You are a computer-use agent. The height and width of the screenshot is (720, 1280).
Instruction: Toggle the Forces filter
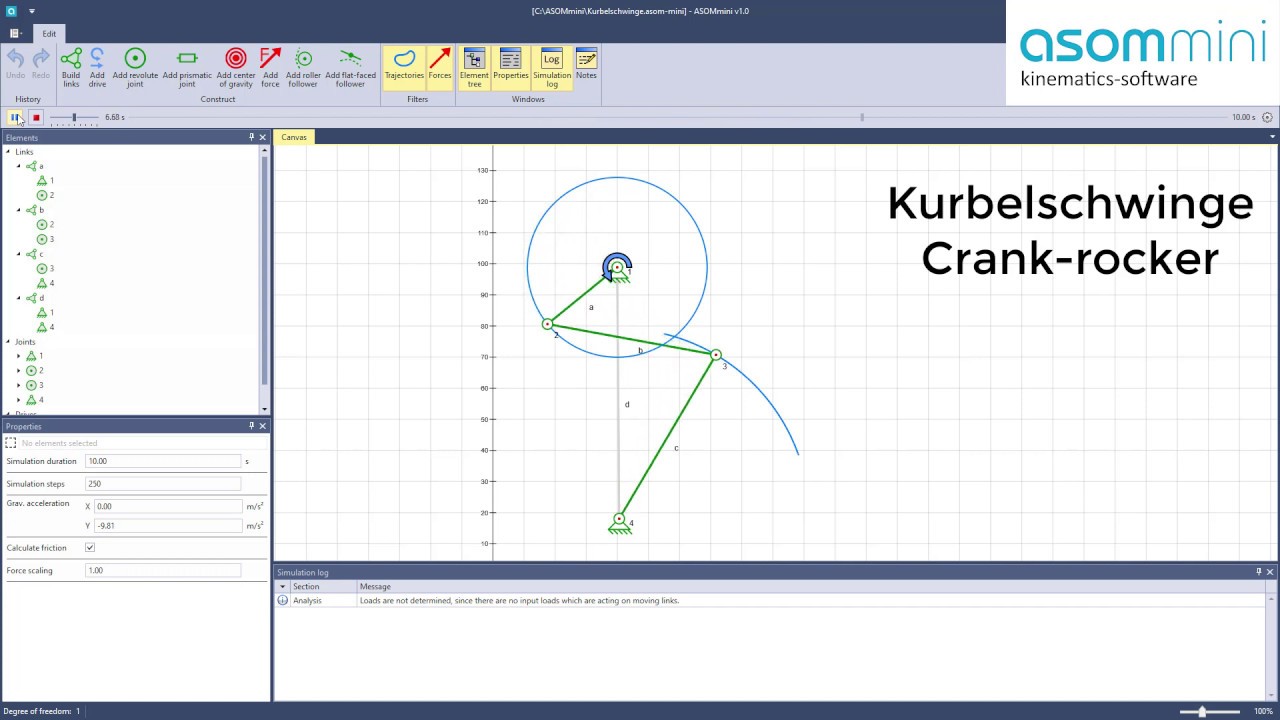[440, 68]
